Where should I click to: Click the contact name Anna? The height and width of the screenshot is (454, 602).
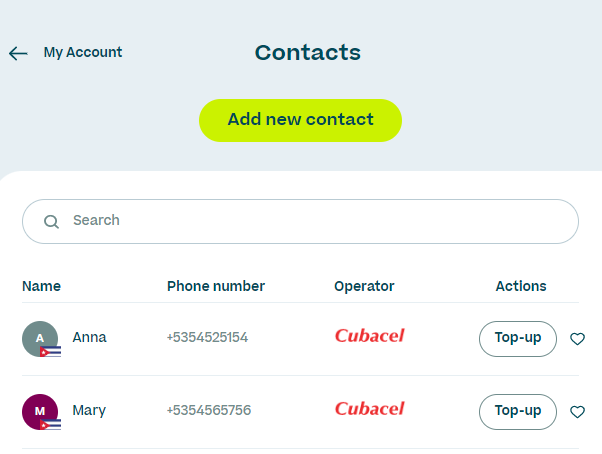[x=89, y=338]
